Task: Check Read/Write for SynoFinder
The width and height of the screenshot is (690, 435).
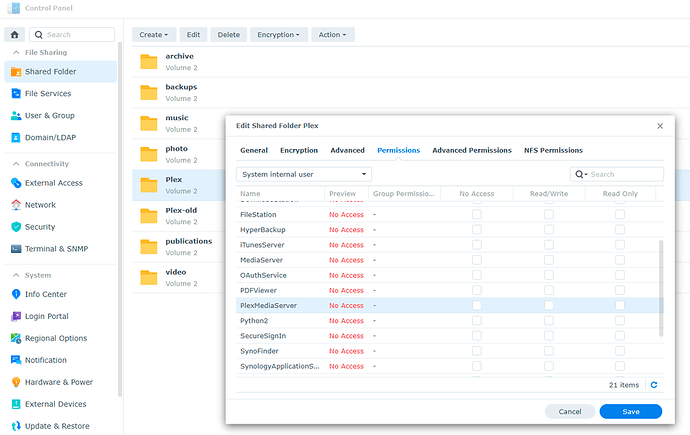Action: pyautogui.click(x=549, y=351)
